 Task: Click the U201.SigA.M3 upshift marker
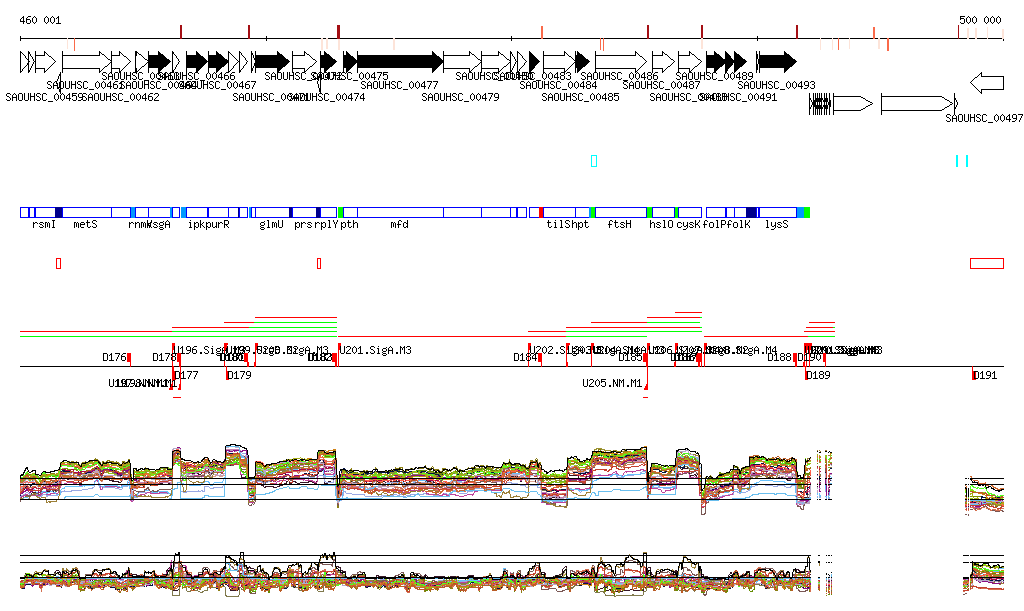coord(376,350)
